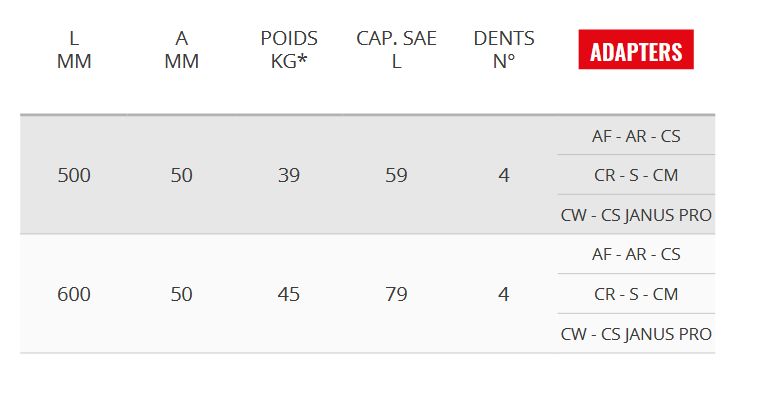Click CR - S - CM in the 500 row
Image resolution: width=773 pixels, height=407 pixels.
click(636, 175)
